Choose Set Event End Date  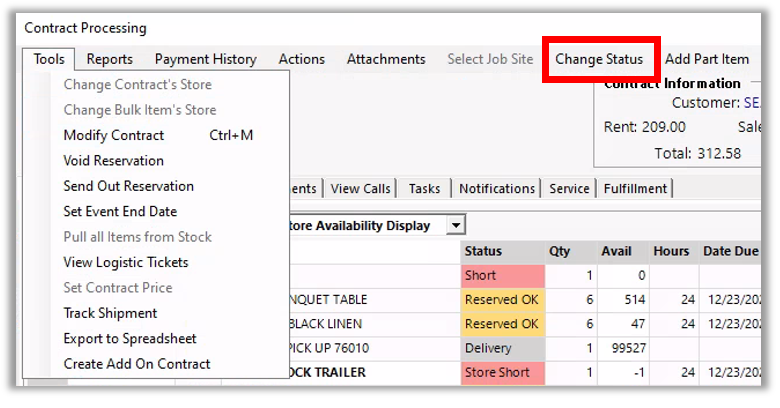[x=120, y=212]
